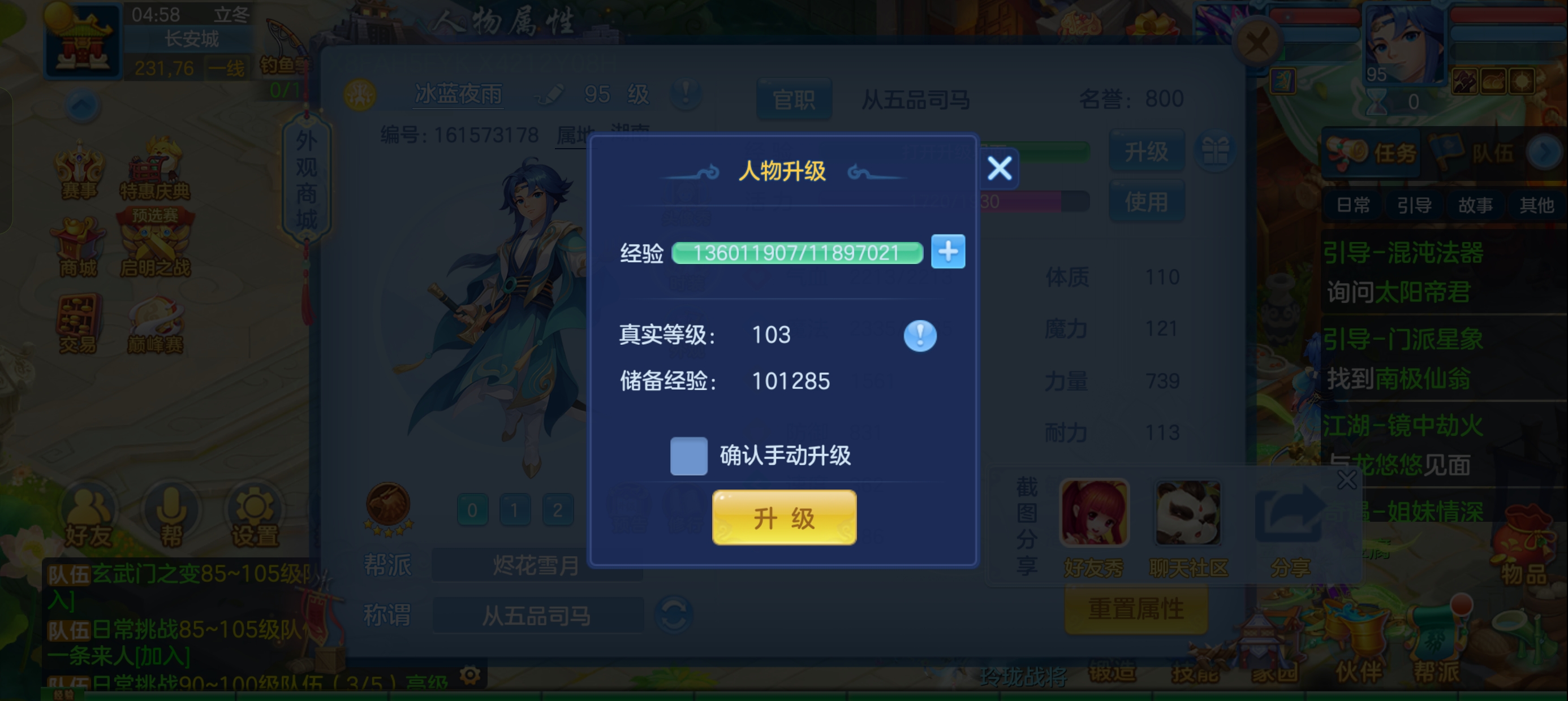Open chat settings gear at bottom
Screen dimensions: 1568x701
(470, 675)
